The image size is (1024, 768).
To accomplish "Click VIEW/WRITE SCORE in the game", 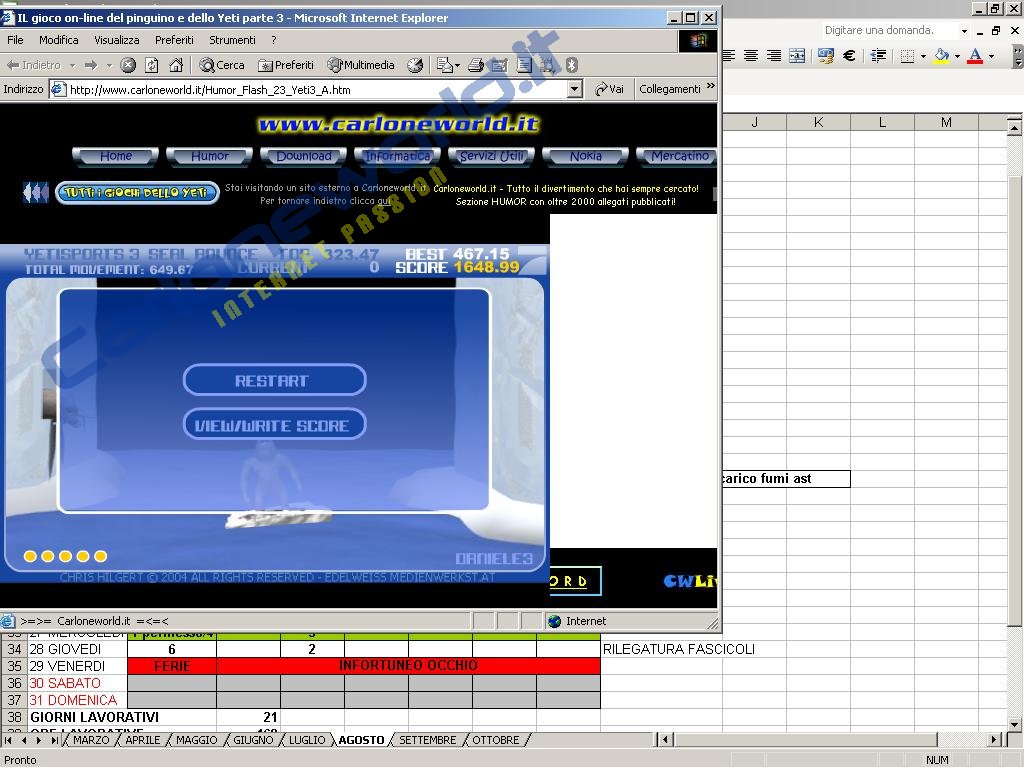I will click(274, 424).
